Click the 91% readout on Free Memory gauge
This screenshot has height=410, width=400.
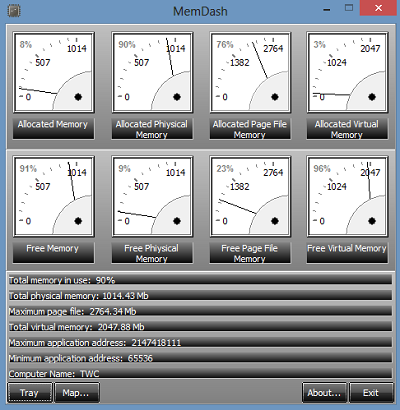[28, 169]
